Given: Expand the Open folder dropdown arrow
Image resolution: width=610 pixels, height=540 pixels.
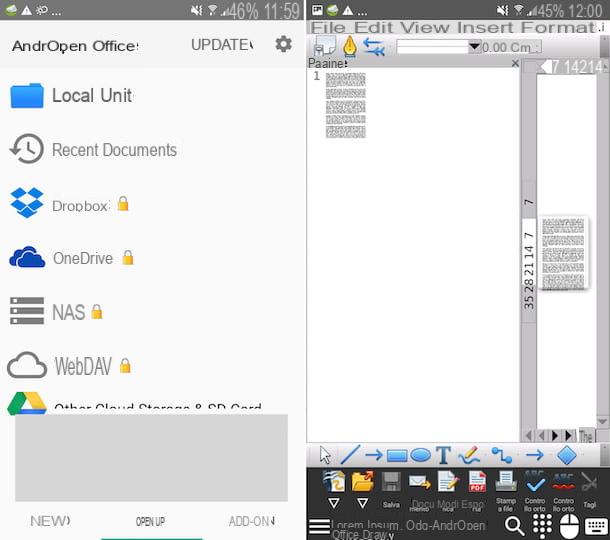Looking at the screenshot, I should [362, 503].
